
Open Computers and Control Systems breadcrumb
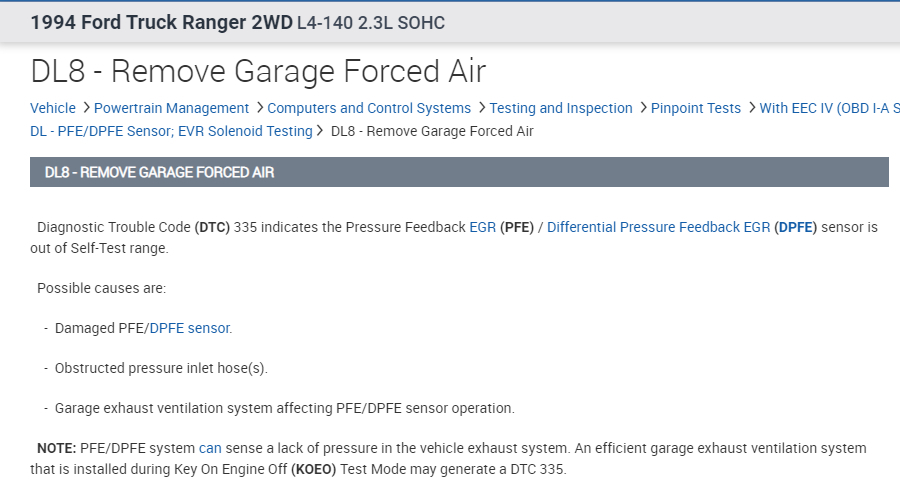(x=369, y=108)
